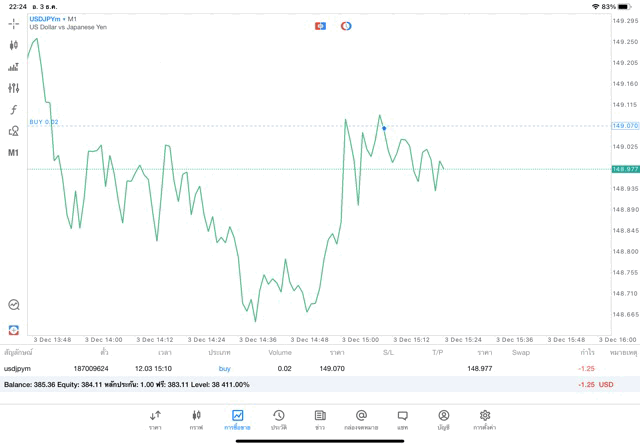This screenshot has width=640, height=447.
Task: Tap the red-blue circular icon at chart top
Action: 346,25
